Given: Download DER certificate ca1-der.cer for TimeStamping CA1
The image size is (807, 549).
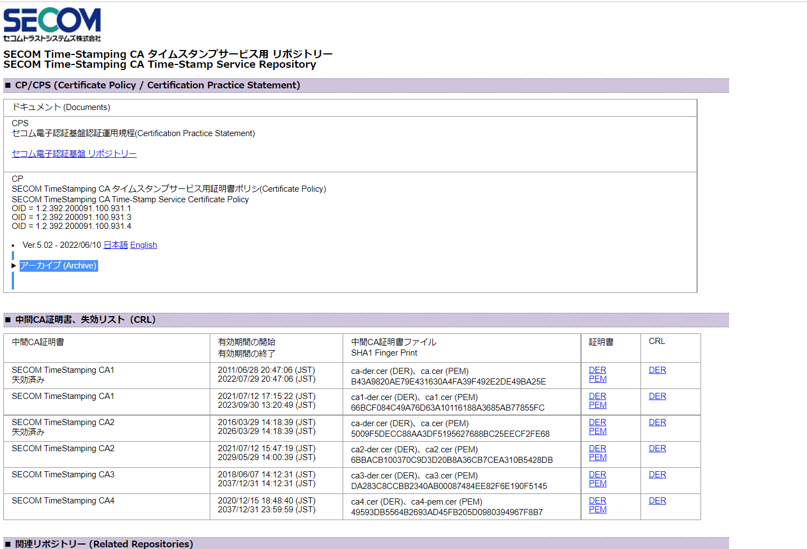Looking at the screenshot, I should 597,396.
